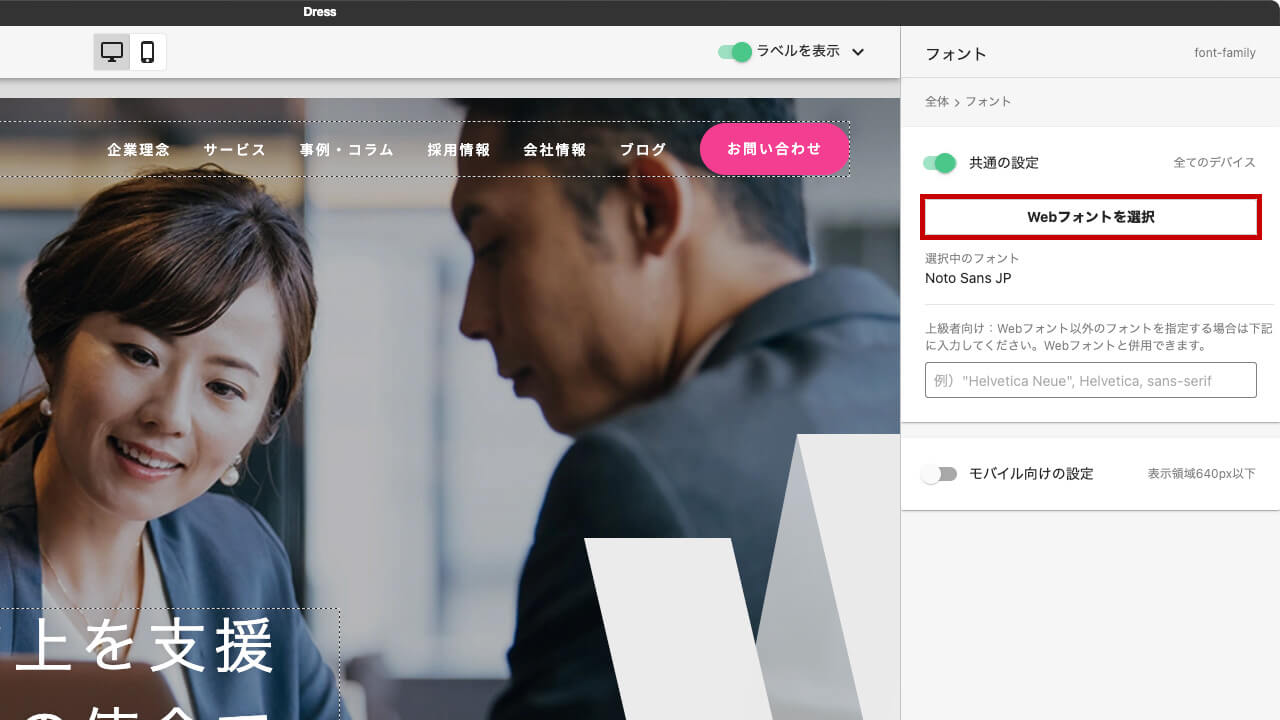Toggle the ラベルを表示 switch
1280x720 pixels.
pyautogui.click(x=734, y=52)
